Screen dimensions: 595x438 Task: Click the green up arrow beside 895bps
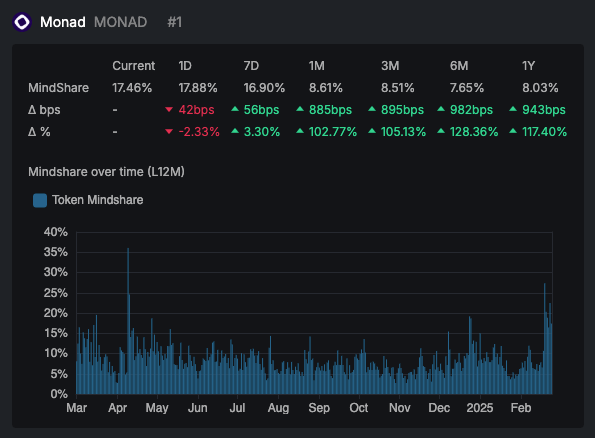(x=372, y=109)
